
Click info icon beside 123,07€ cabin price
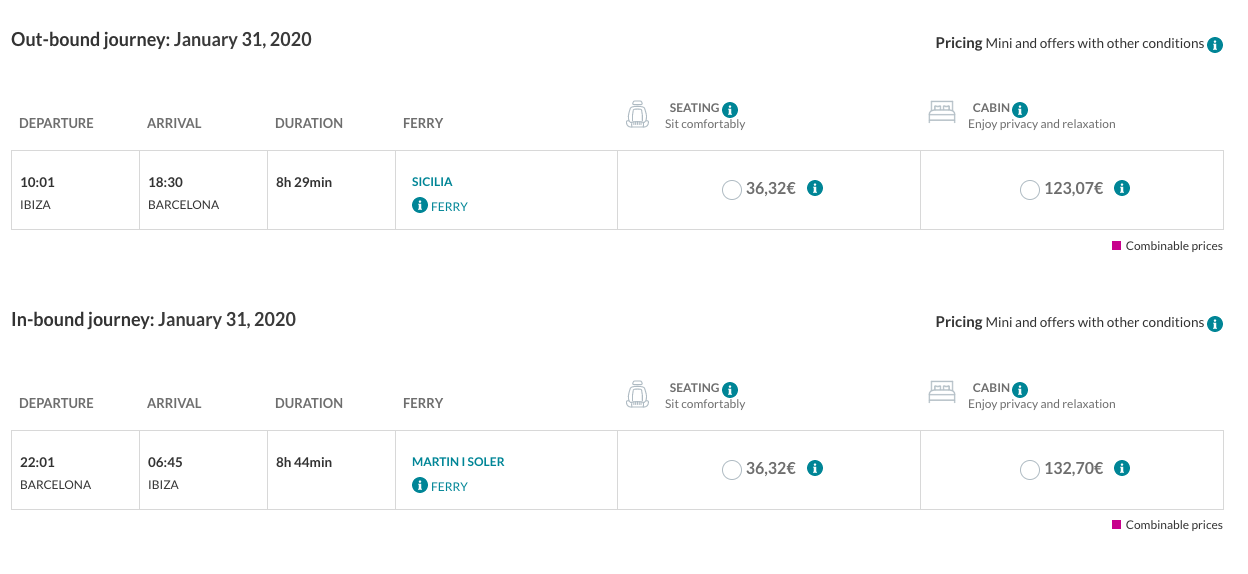pos(1122,188)
